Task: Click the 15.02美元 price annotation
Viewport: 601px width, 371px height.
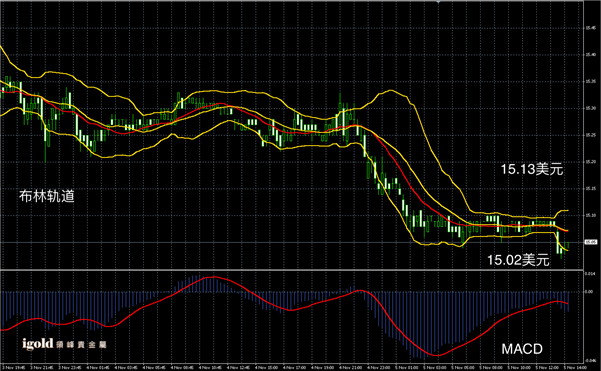Action: pyautogui.click(x=518, y=260)
